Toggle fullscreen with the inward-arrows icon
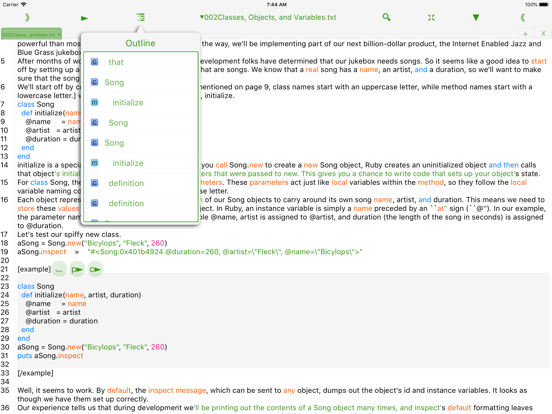This screenshot has width=552, height=414. (x=431, y=17)
